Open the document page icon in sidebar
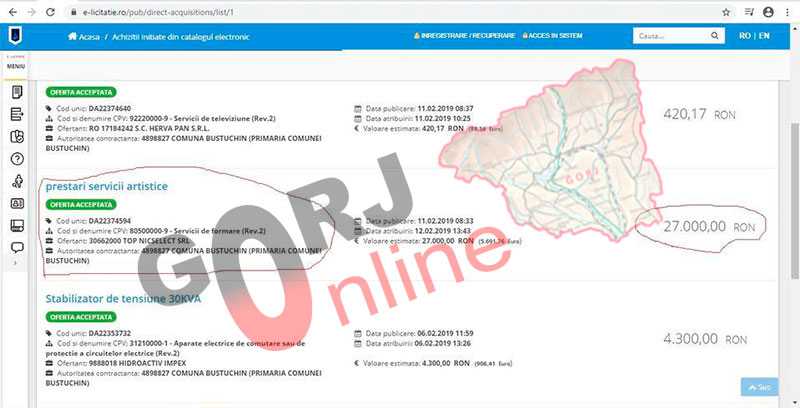The height and width of the screenshot is (408, 800). click(x=17, y=92)
